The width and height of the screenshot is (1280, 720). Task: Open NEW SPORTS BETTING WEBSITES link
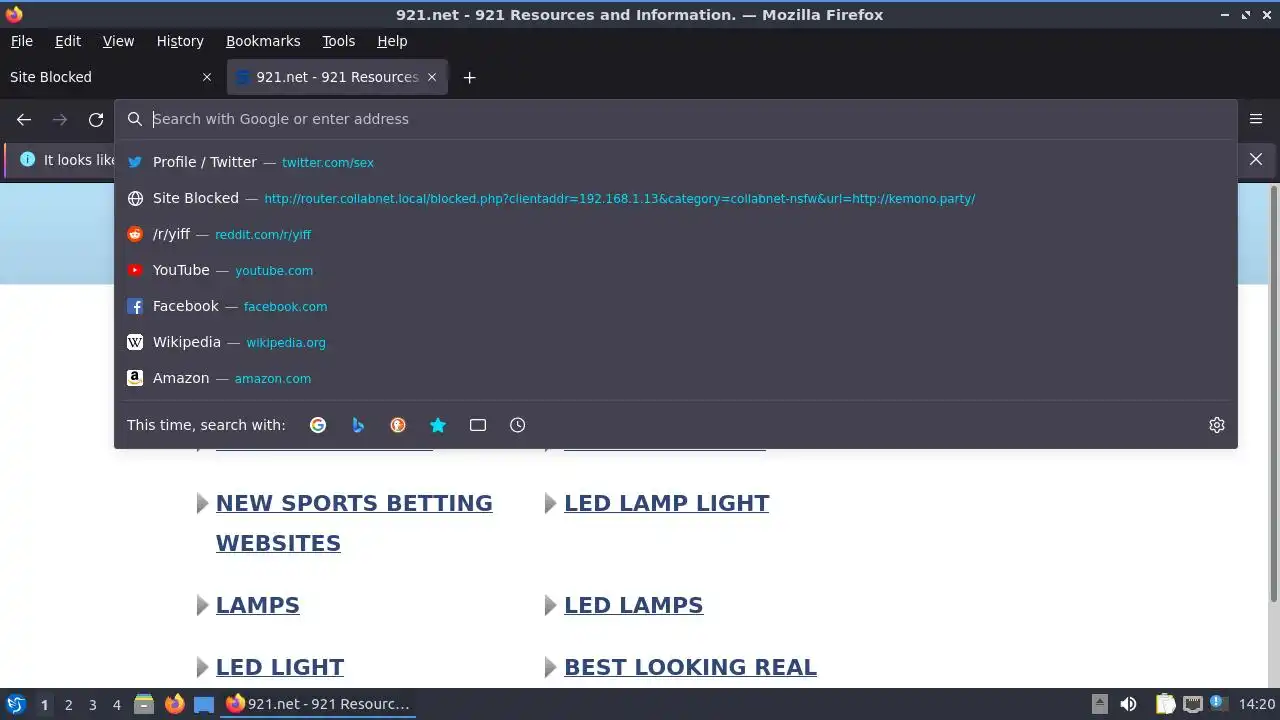pos(354,523)
